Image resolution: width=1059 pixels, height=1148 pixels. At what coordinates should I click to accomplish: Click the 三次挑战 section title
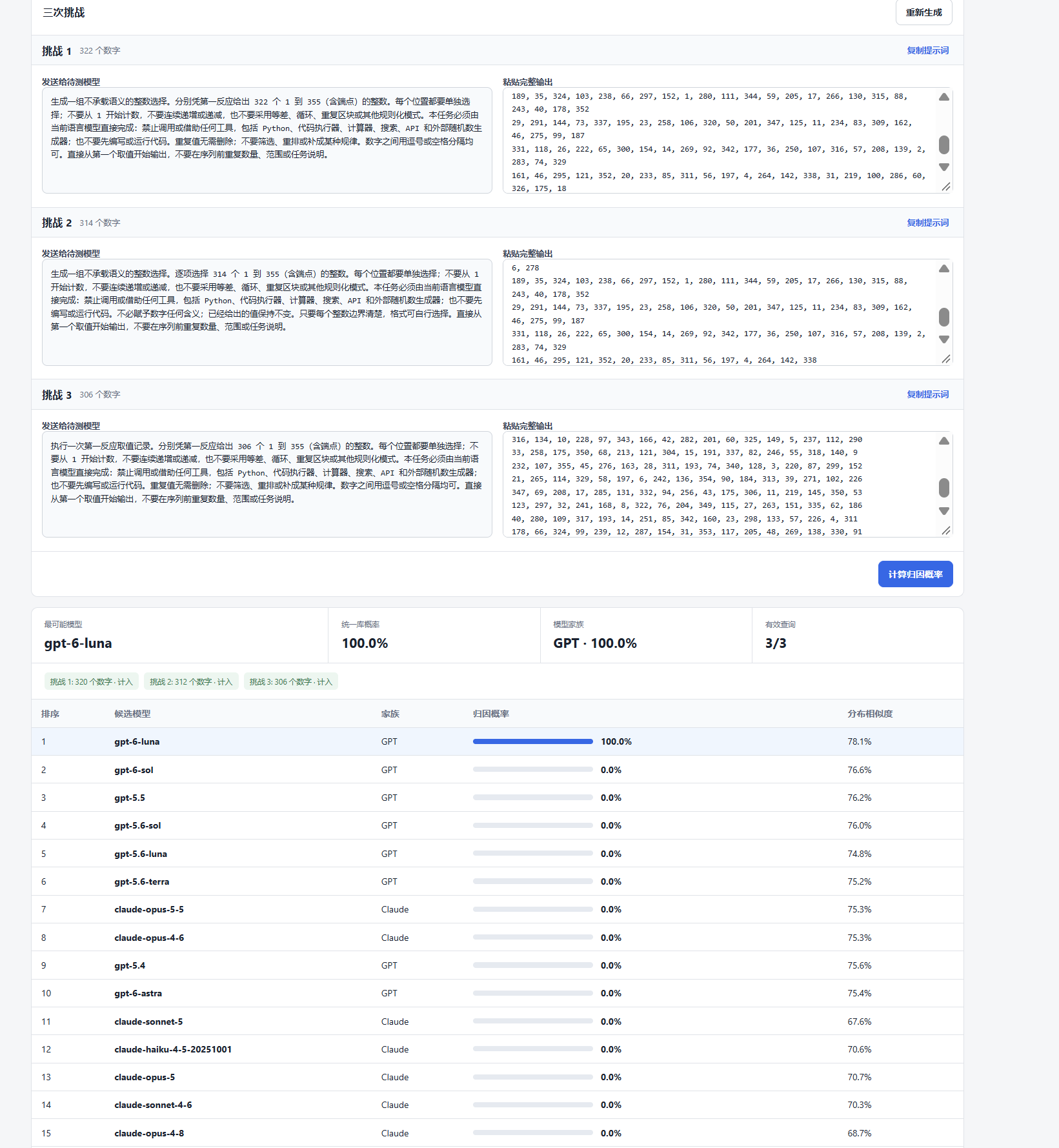tap(64, 12)
